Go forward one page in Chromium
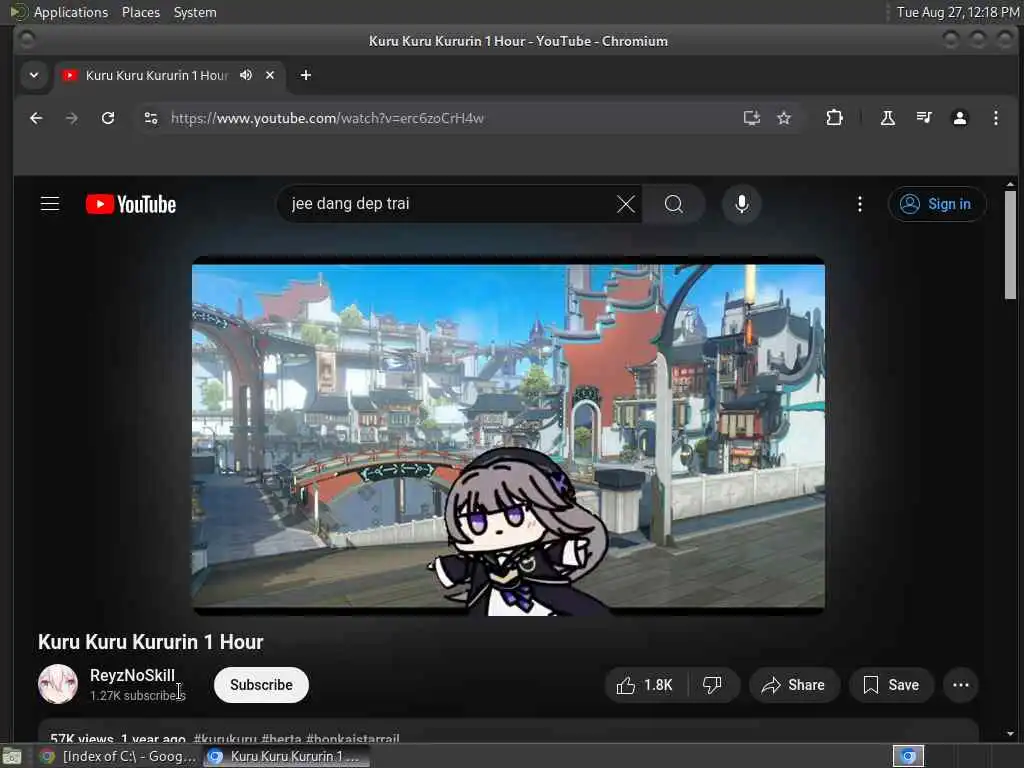 point(72,118)
